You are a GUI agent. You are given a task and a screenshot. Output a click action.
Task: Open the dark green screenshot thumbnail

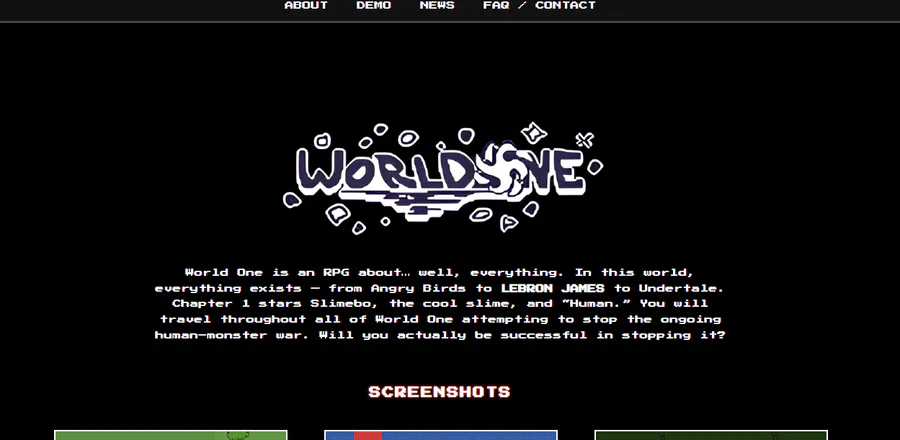(x=711, y=435)
